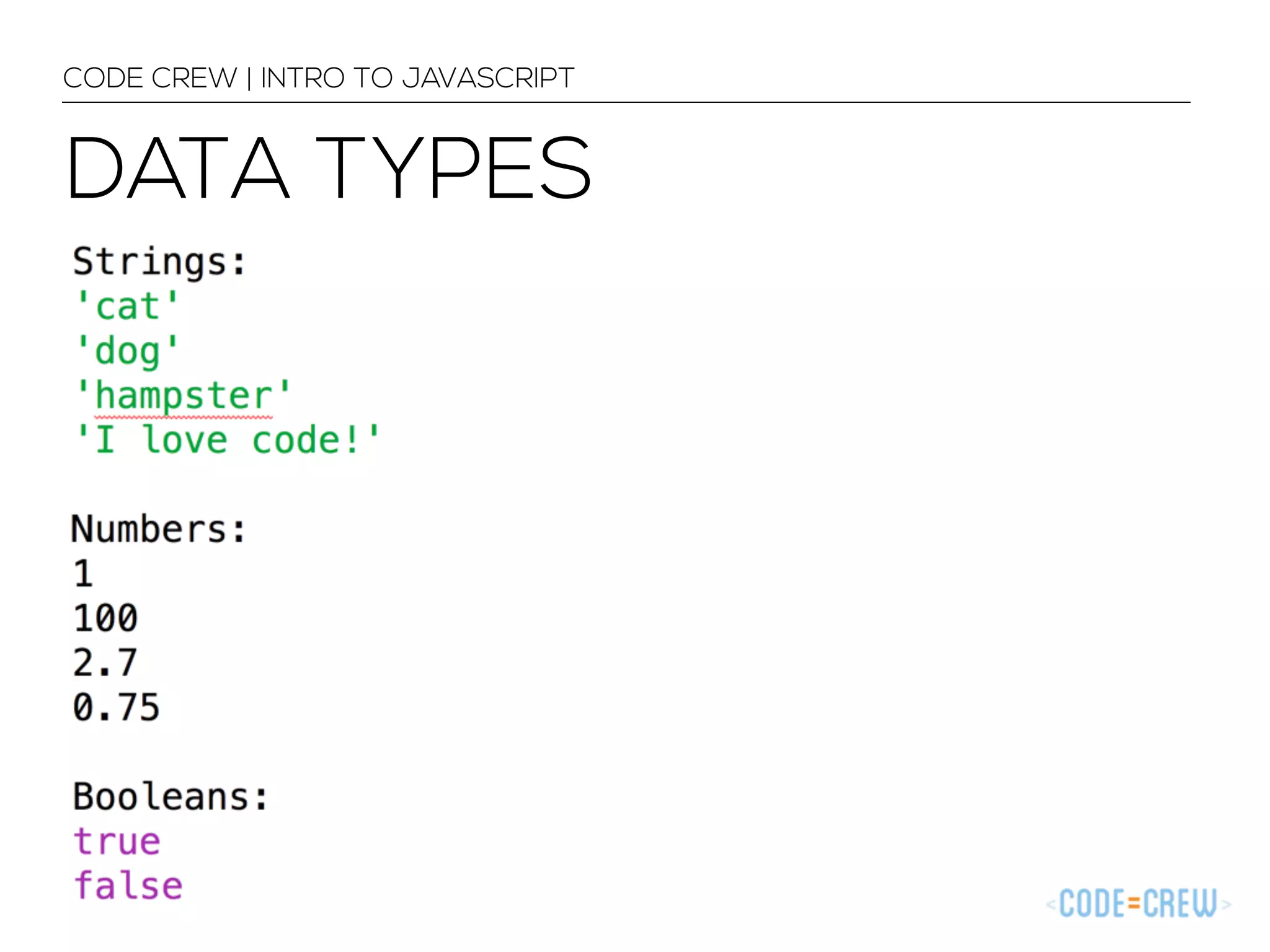This screenshot has height=952, width=1270.
Task: Click the orange equals sign in logo
Action: (x=1134, y=904)
